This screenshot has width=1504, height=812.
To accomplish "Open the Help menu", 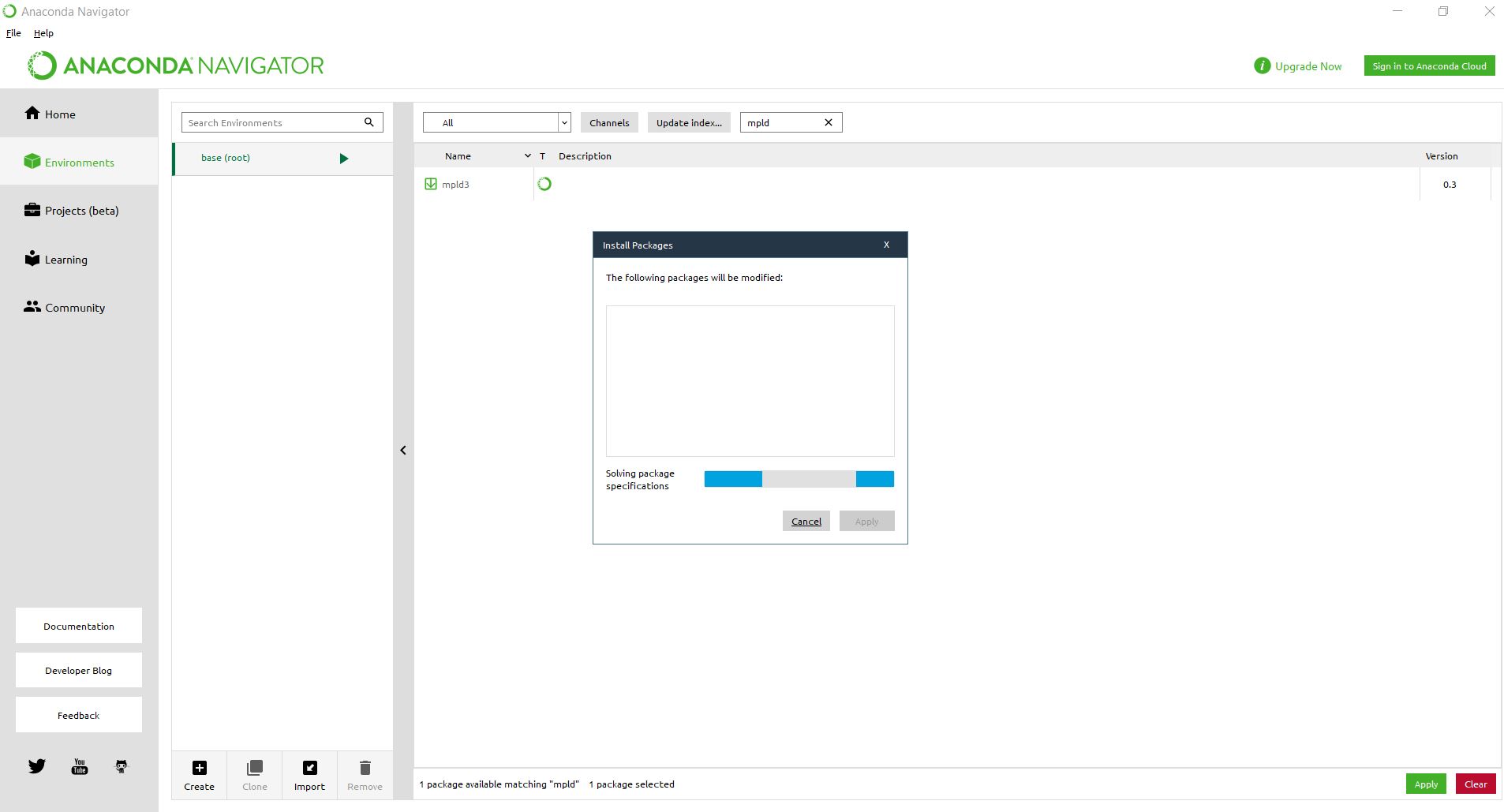I will [x=43, y=33].
